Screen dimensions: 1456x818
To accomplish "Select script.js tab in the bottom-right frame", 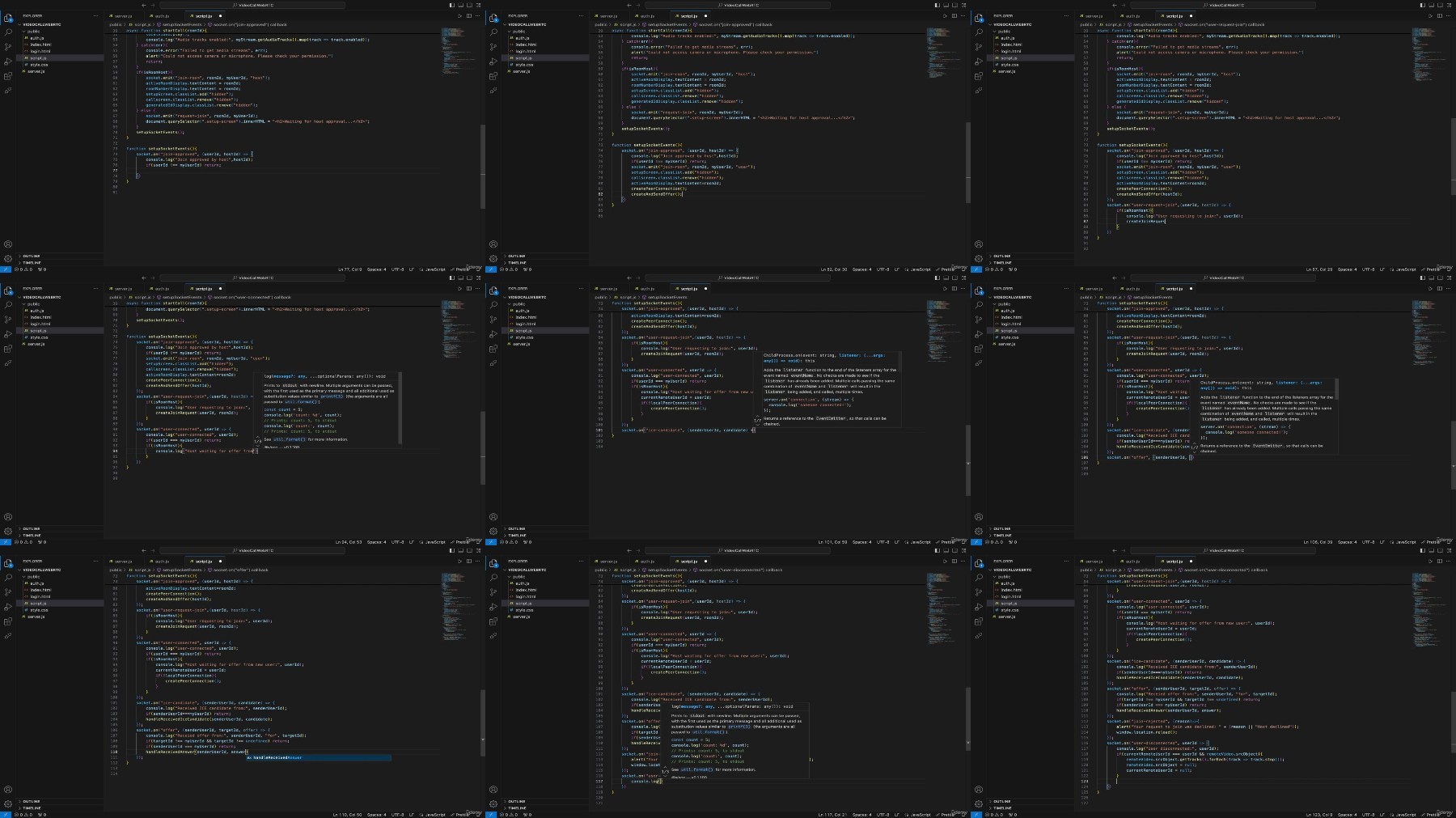I will (1175, 561).
